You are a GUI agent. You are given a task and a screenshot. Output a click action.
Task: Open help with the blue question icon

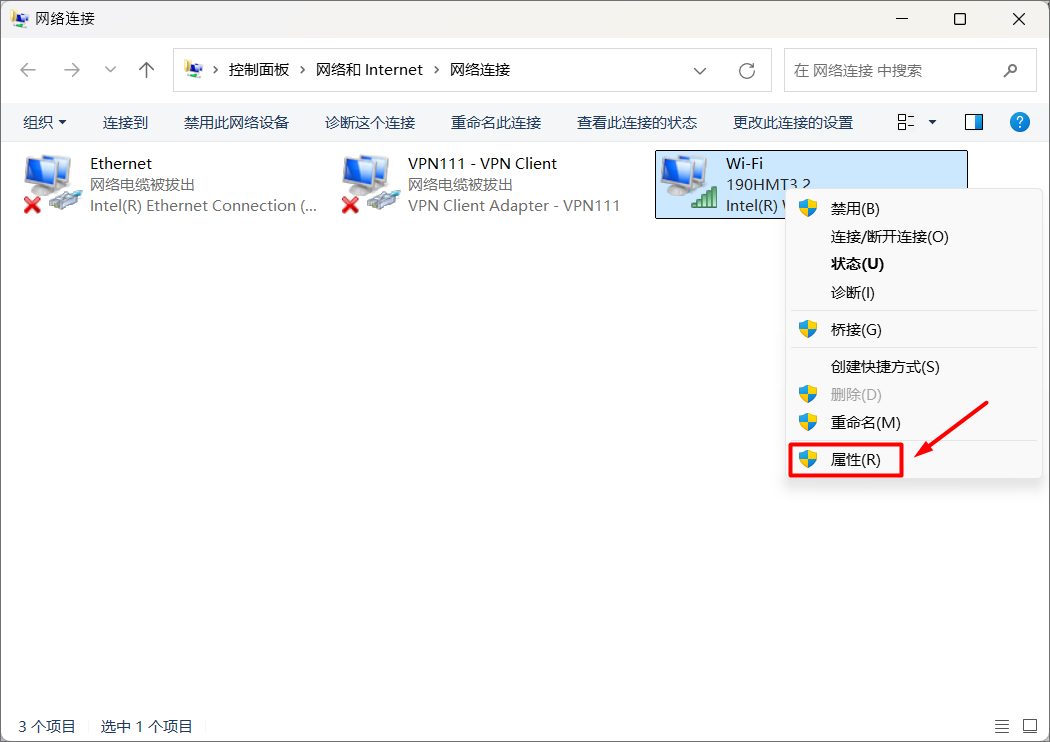1019,122
